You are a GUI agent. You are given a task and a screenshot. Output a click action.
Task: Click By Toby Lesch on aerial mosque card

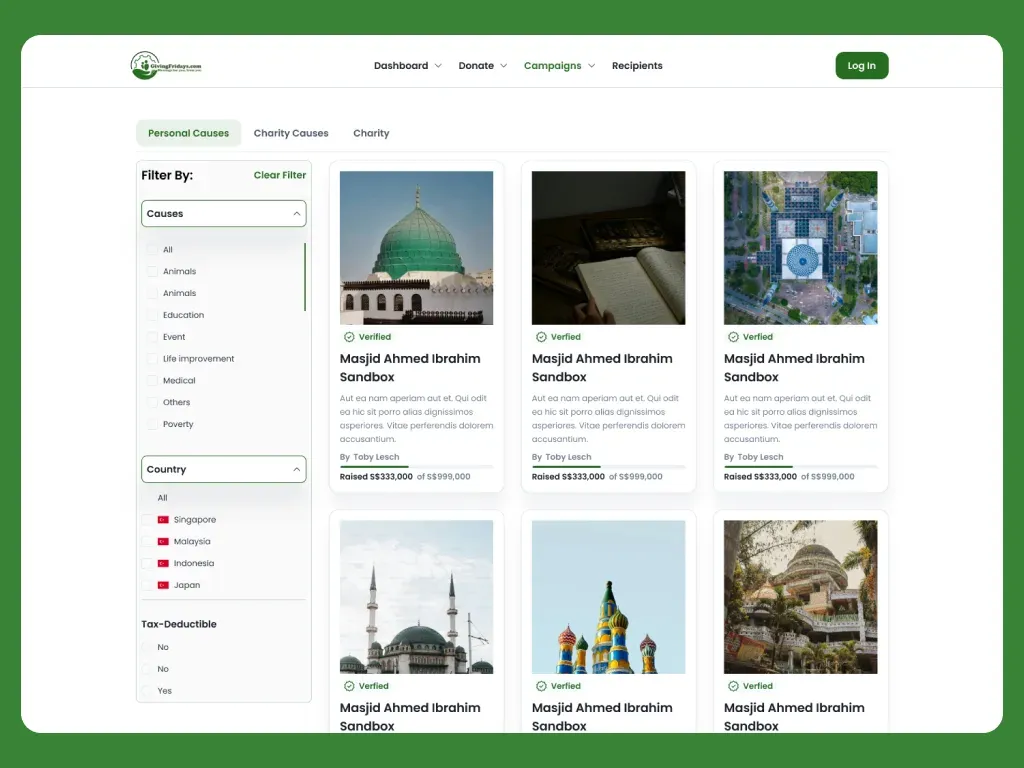[x=753, y=457]
